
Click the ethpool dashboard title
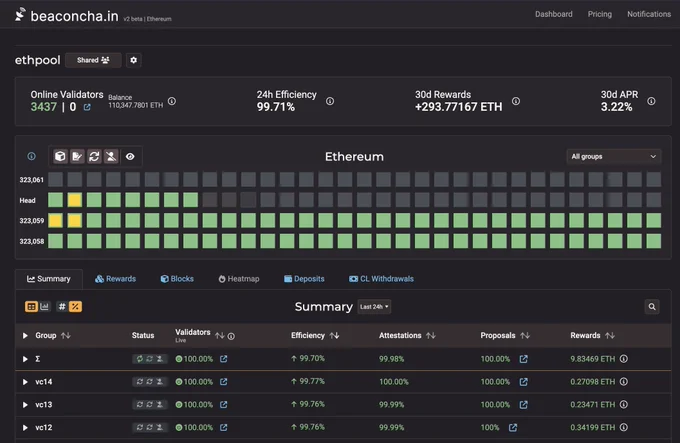point(38,60)
